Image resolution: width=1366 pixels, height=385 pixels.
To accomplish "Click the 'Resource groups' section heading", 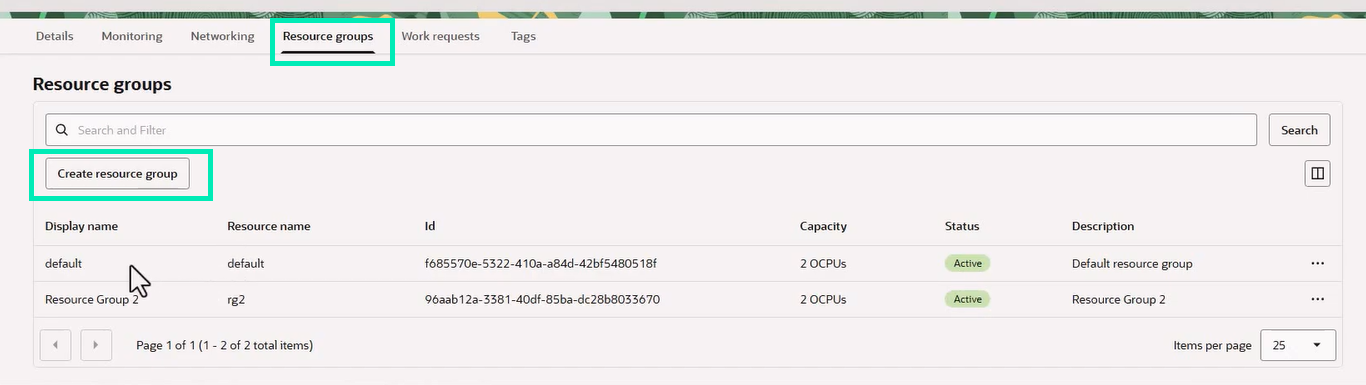I will point(102,84).
